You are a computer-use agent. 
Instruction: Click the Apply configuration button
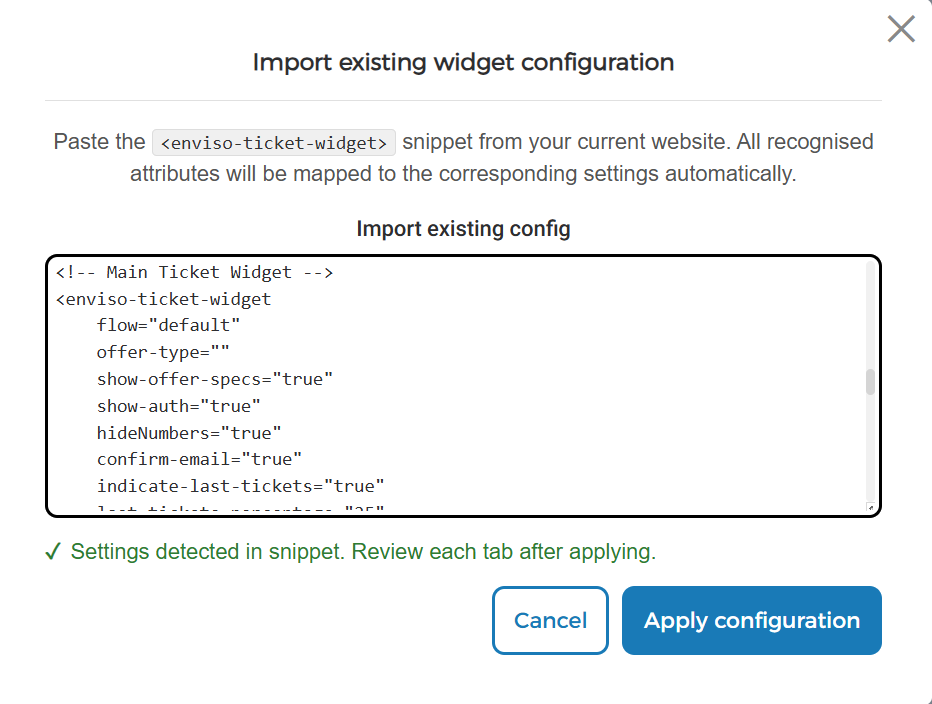pyautogui.click(x=751, y=620)
